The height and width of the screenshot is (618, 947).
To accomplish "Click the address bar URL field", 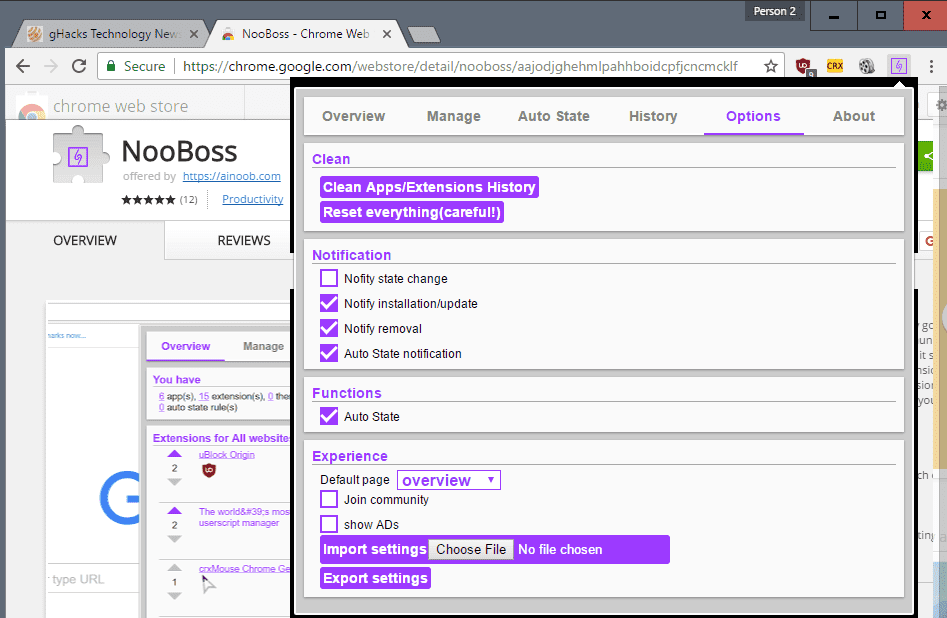I will click(x=460, y=66).
